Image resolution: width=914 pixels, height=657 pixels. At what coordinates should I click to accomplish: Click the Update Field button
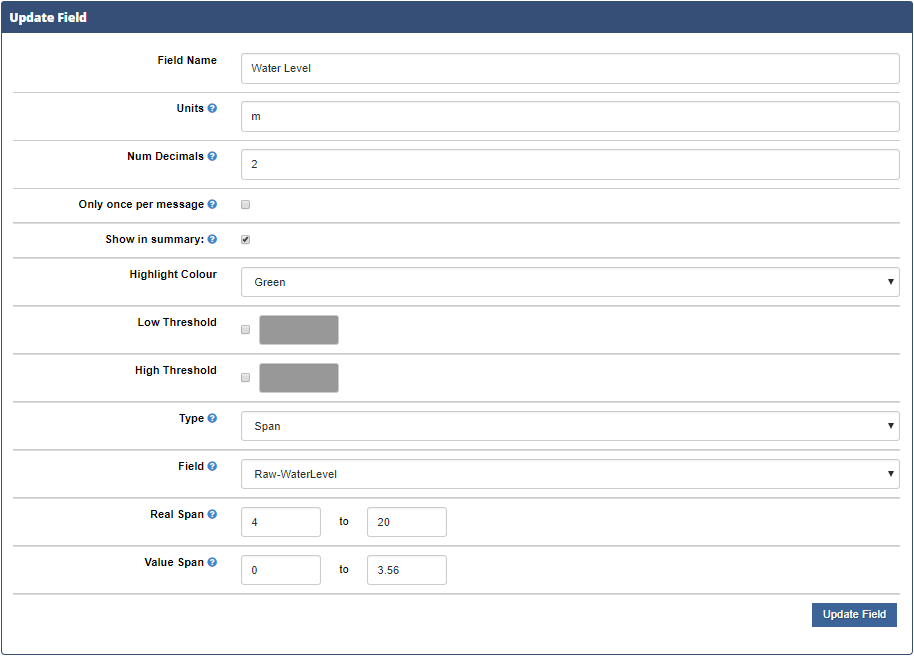point(854,614)
